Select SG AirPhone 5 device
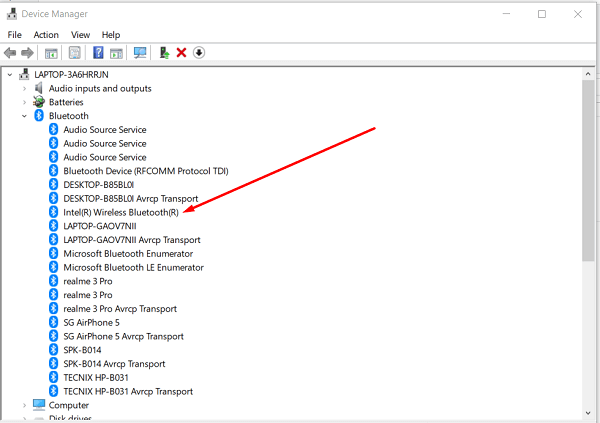The height and width of the screenshot is (423, 600). point(91,323)
